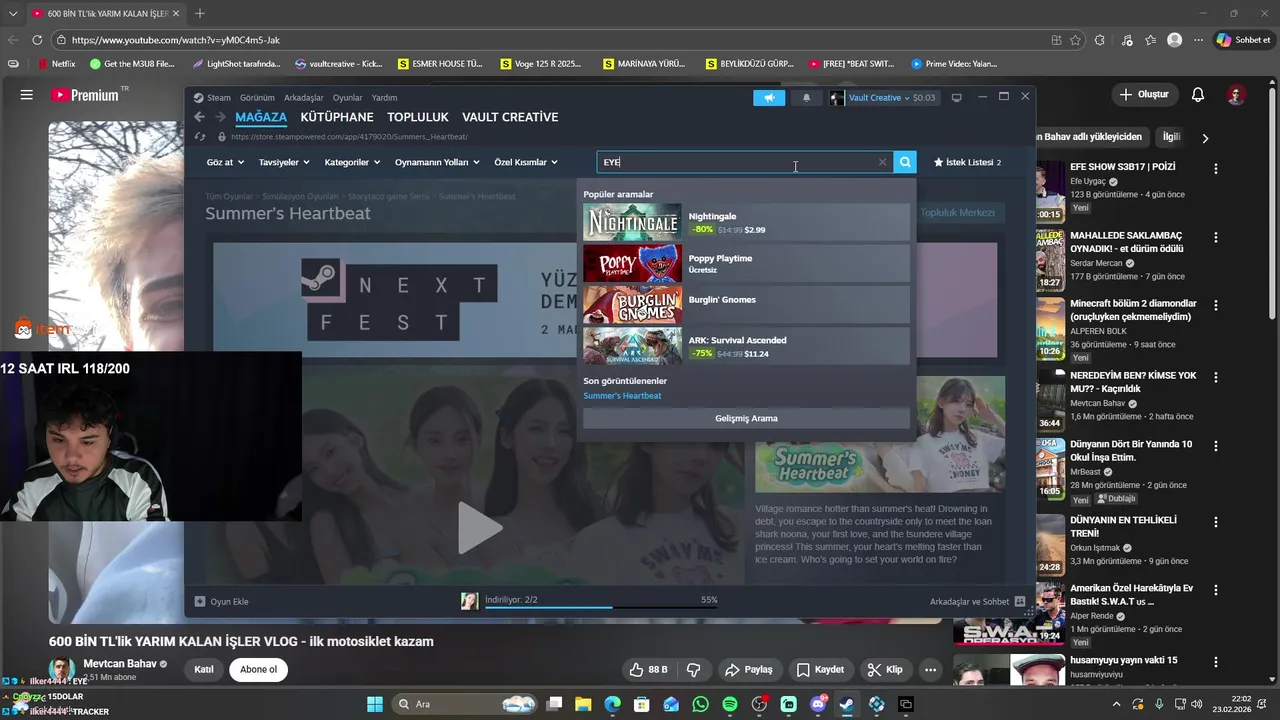Switch to MAĞAZA tab
Screen dimensions: 1280x720
click(x=261, y=117)
